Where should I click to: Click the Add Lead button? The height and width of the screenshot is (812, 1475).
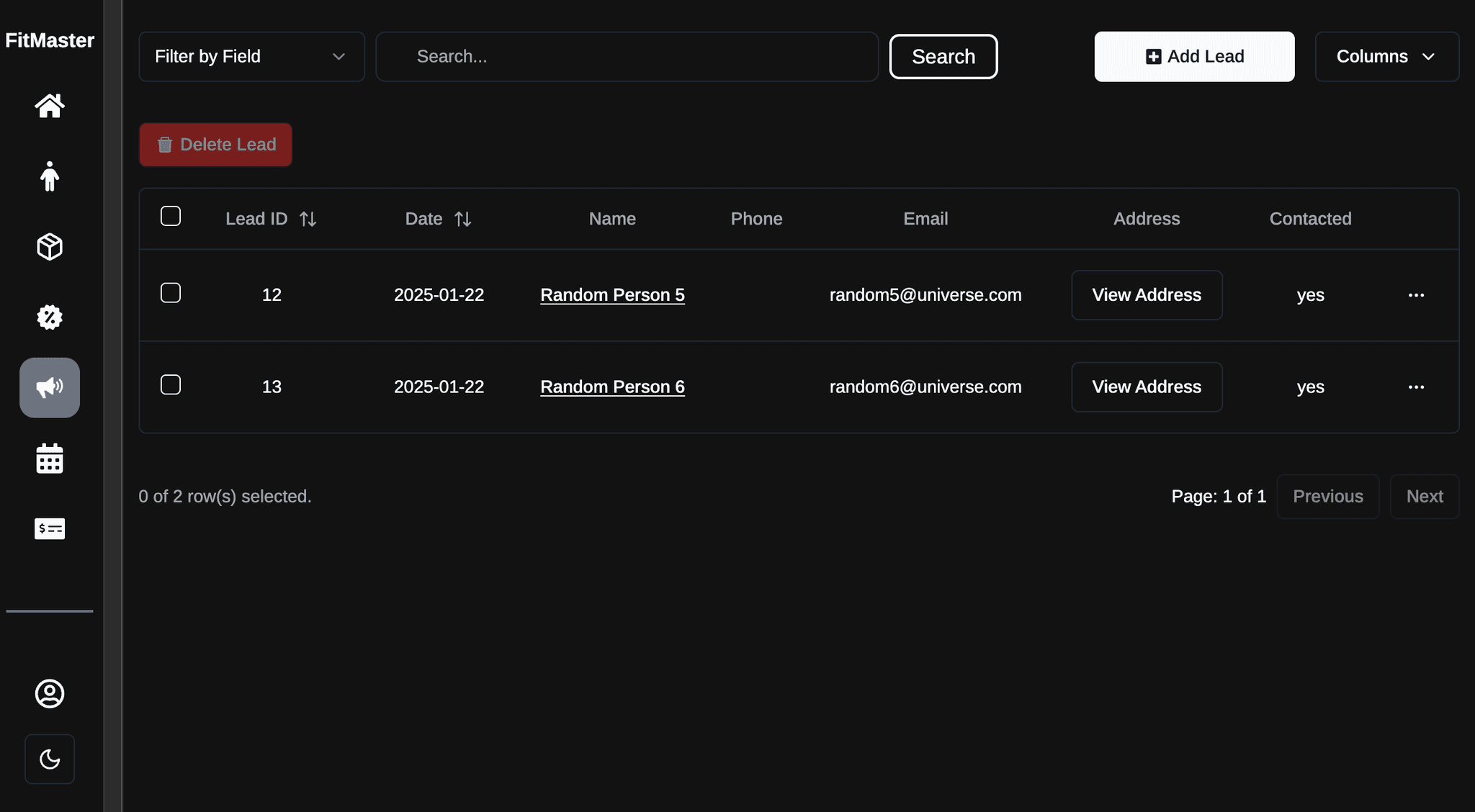(1194, 56)
